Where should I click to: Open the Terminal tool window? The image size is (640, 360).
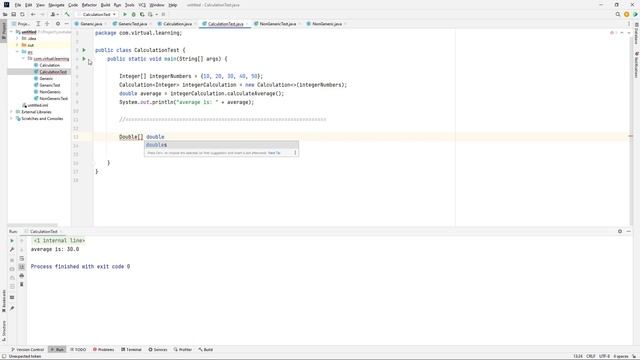pos(131,350)
